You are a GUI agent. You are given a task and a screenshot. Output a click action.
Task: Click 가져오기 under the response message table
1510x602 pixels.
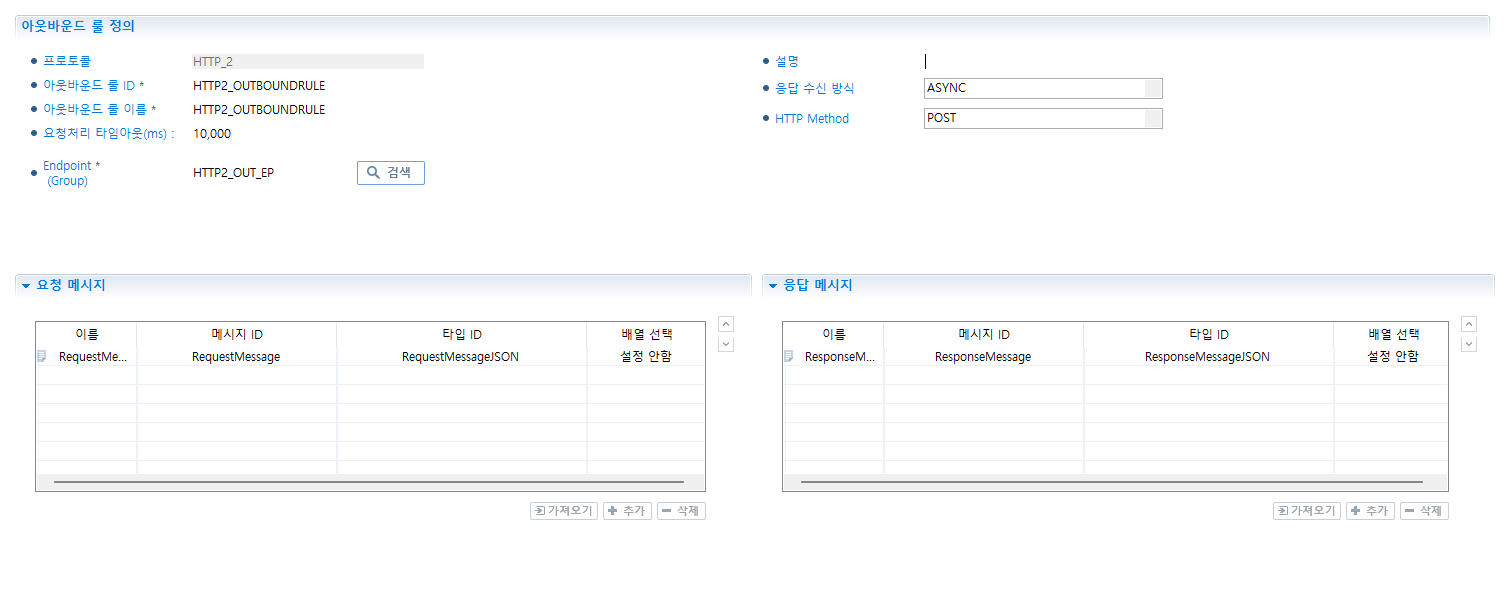click(1306, 511)
